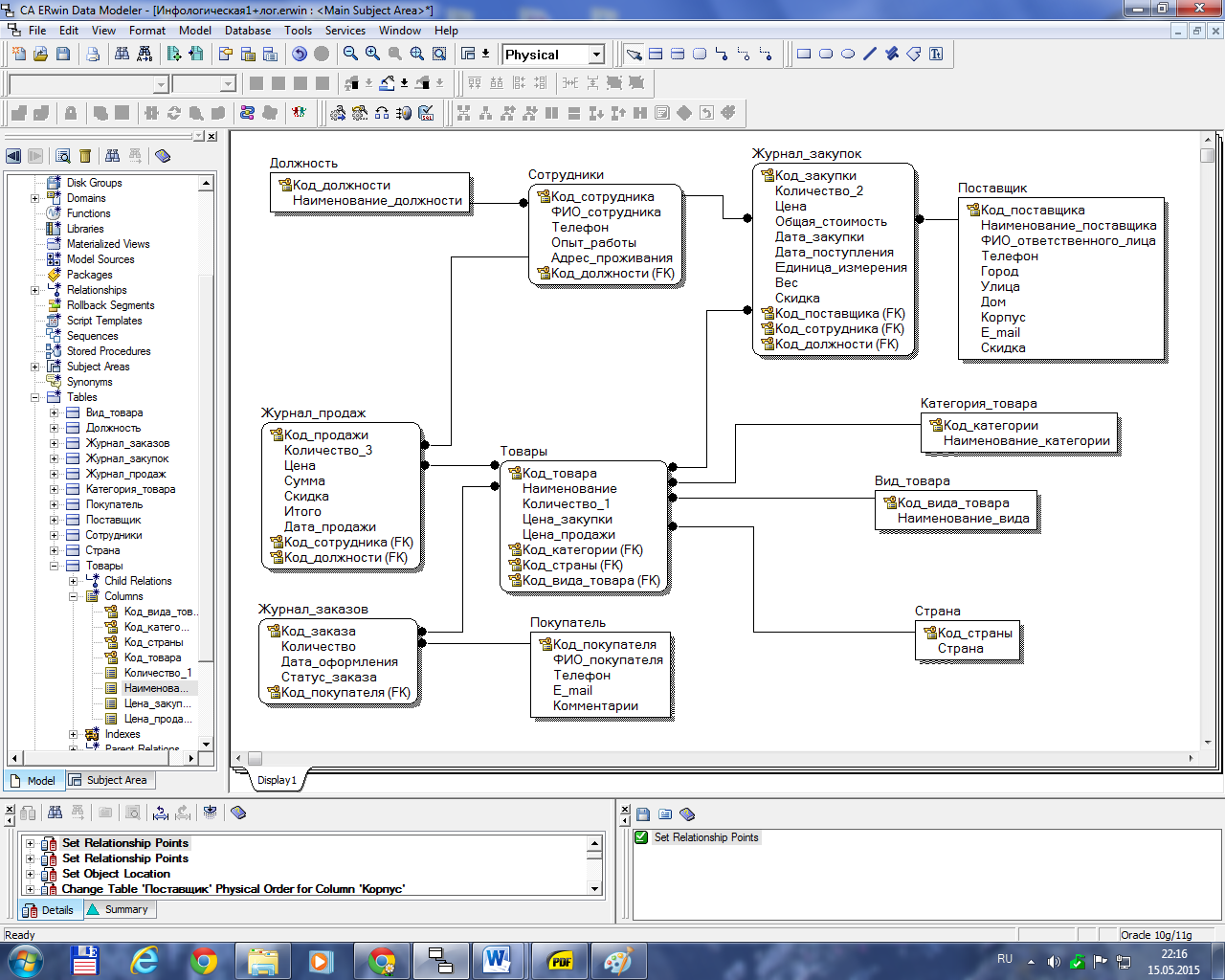Select the Stored Procedures tree item

point(108,351)
